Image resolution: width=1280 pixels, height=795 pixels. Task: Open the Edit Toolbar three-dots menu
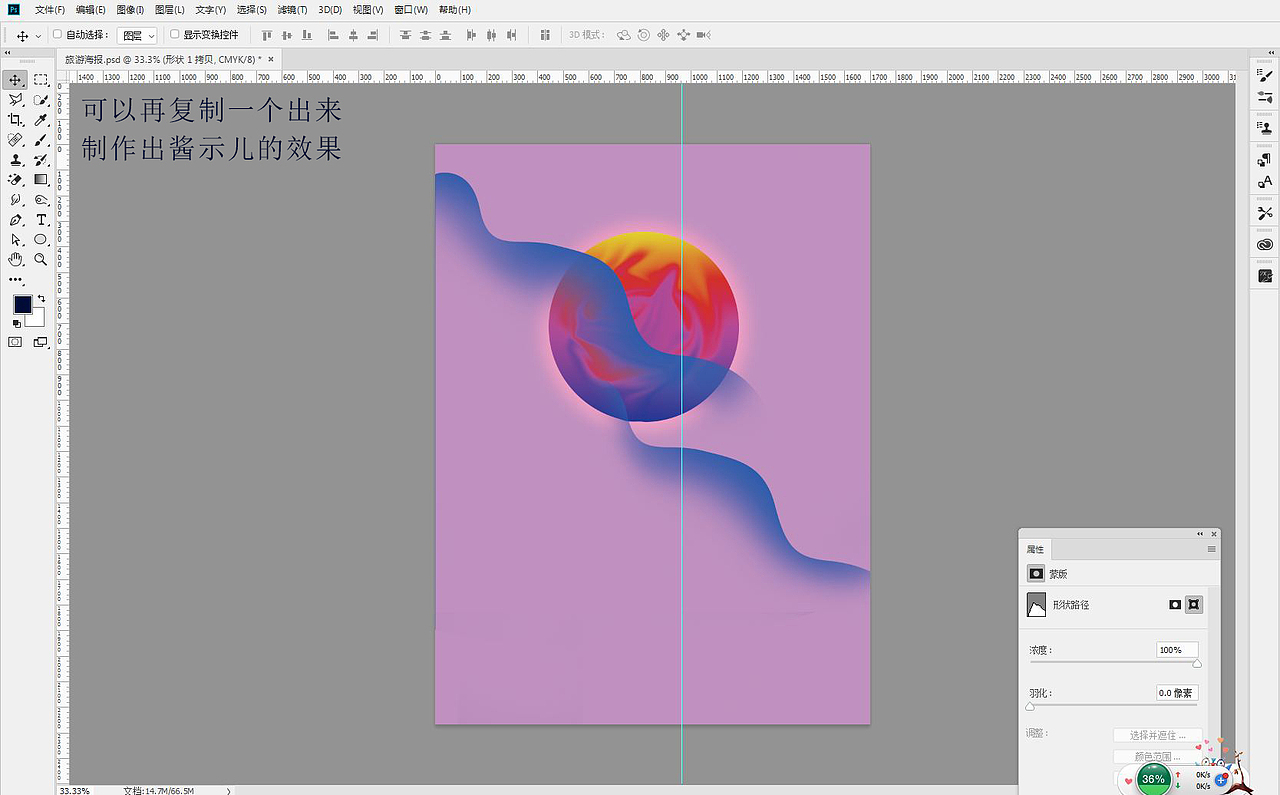16,281
